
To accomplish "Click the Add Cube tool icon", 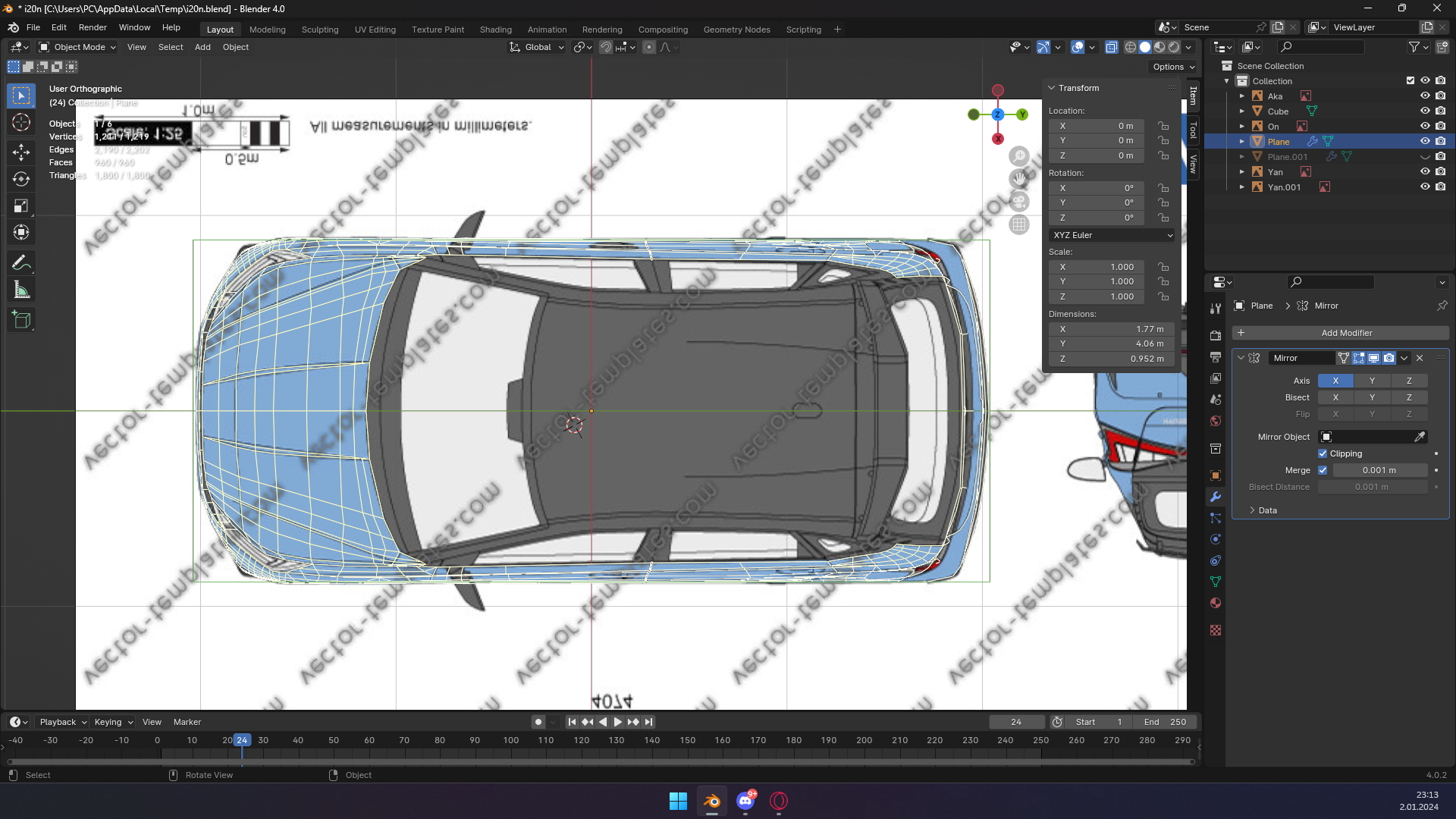I will tap(21, 320).
